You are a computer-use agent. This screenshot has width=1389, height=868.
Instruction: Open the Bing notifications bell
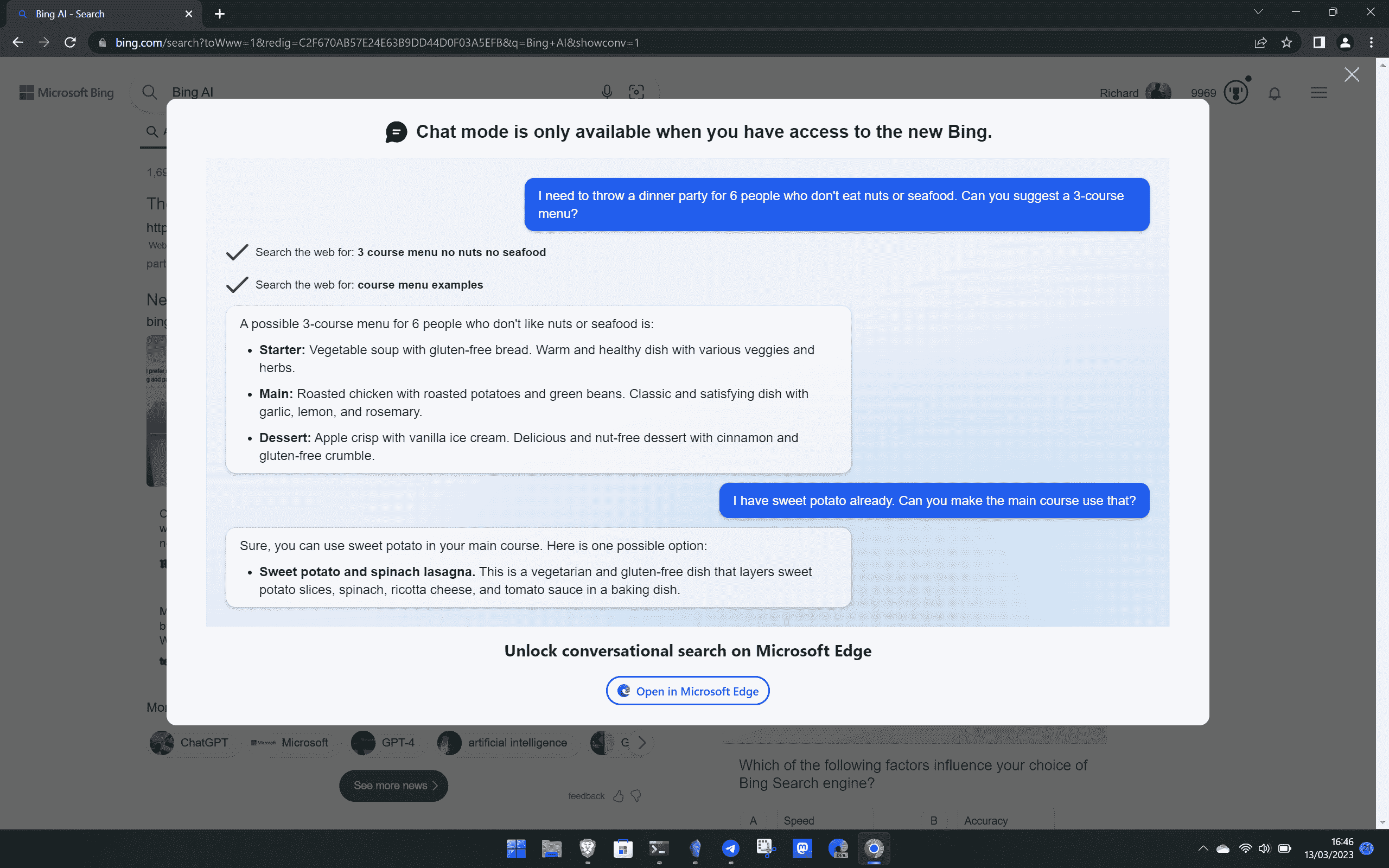1275,93
